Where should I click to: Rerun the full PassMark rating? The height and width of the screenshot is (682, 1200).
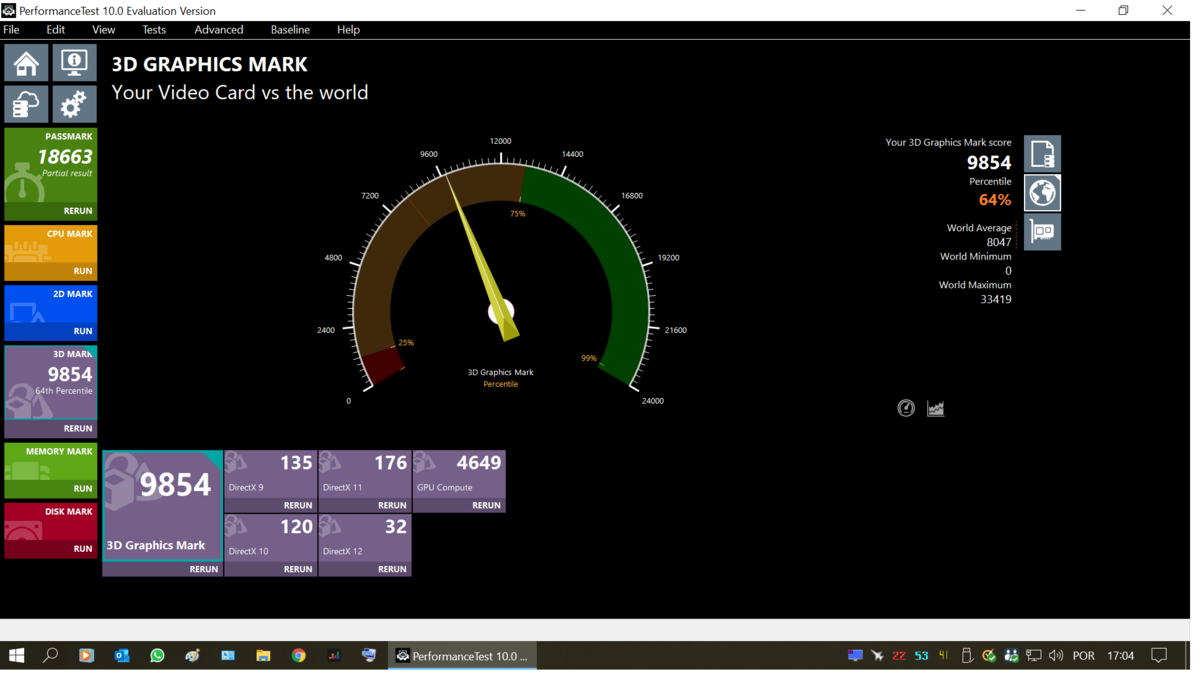pyautogui.click(x=78, y=211)
